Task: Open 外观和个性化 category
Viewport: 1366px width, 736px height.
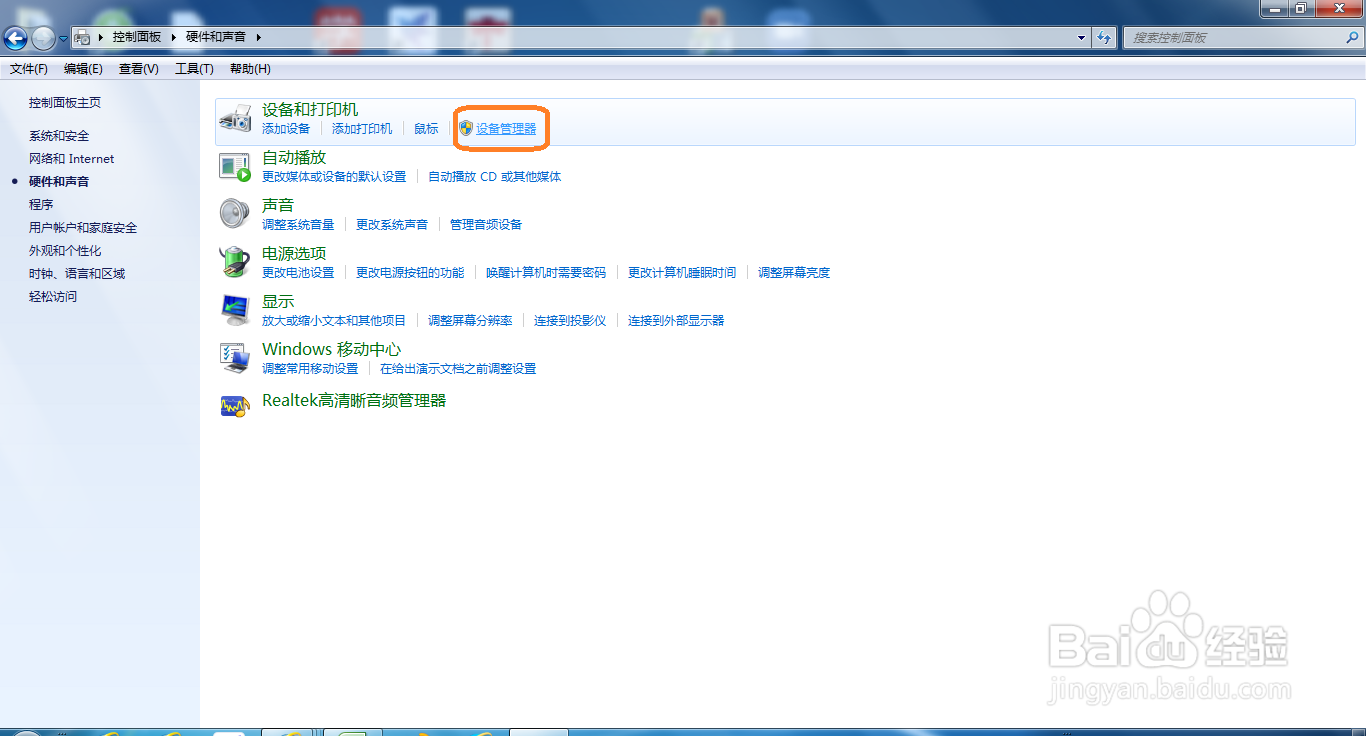Action: 65,251
